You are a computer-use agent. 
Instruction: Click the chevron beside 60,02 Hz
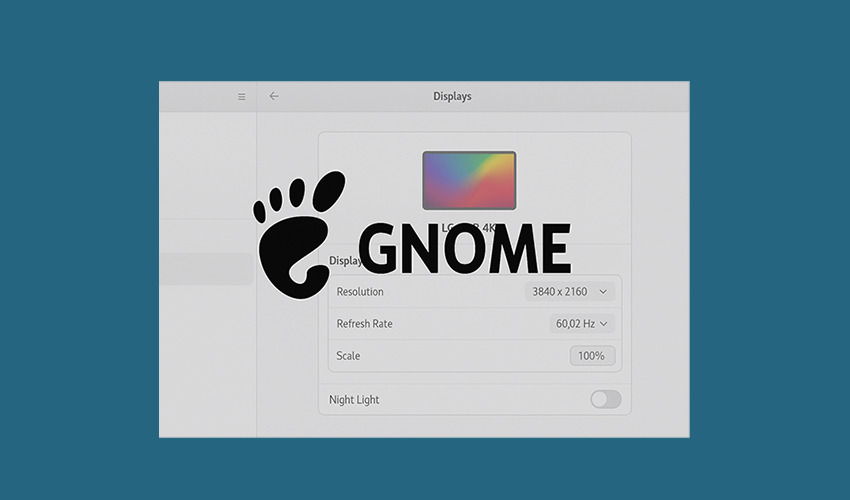point(603,324)
